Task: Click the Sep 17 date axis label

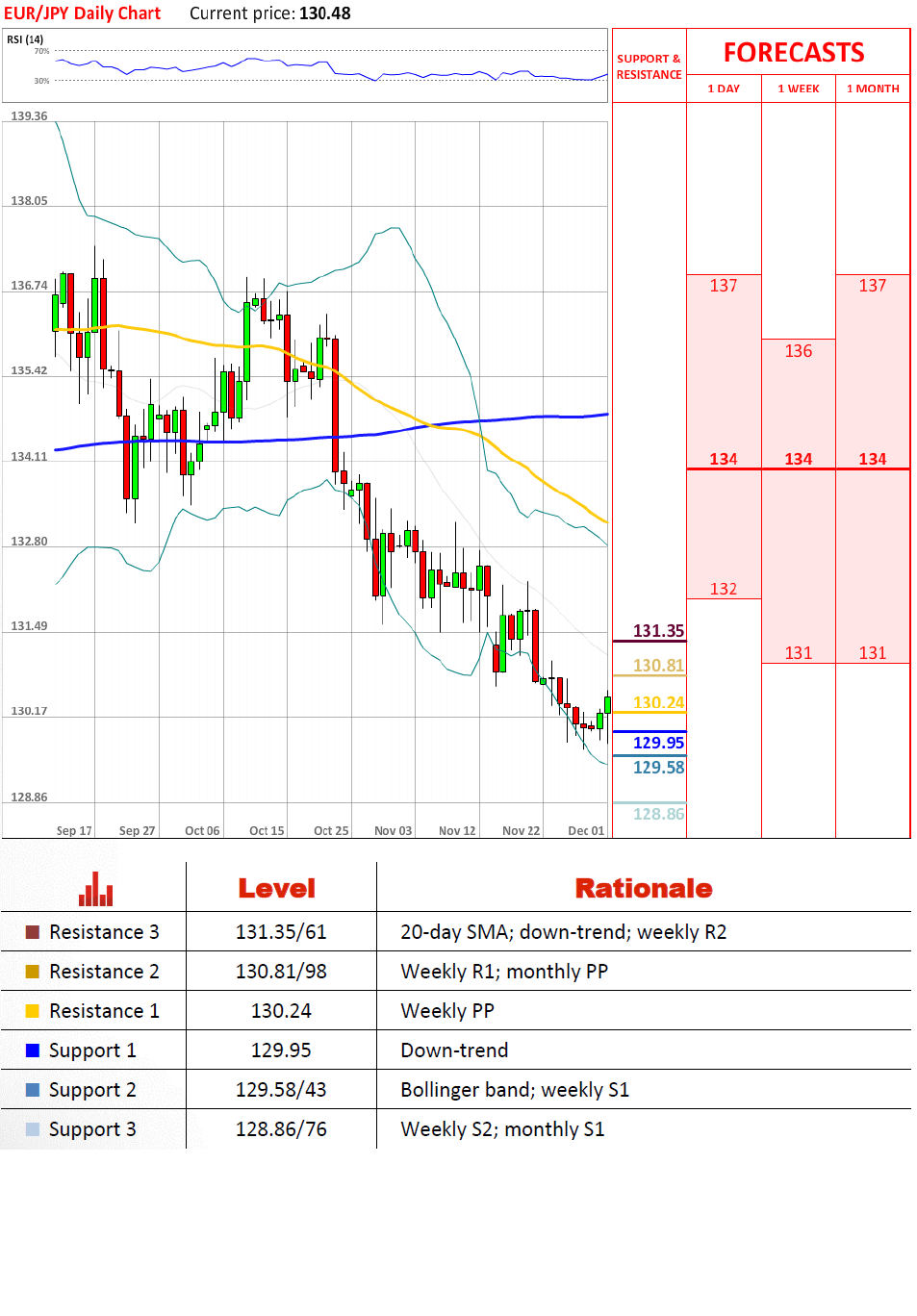Action: pyautogui.click(x=74, y=831)
